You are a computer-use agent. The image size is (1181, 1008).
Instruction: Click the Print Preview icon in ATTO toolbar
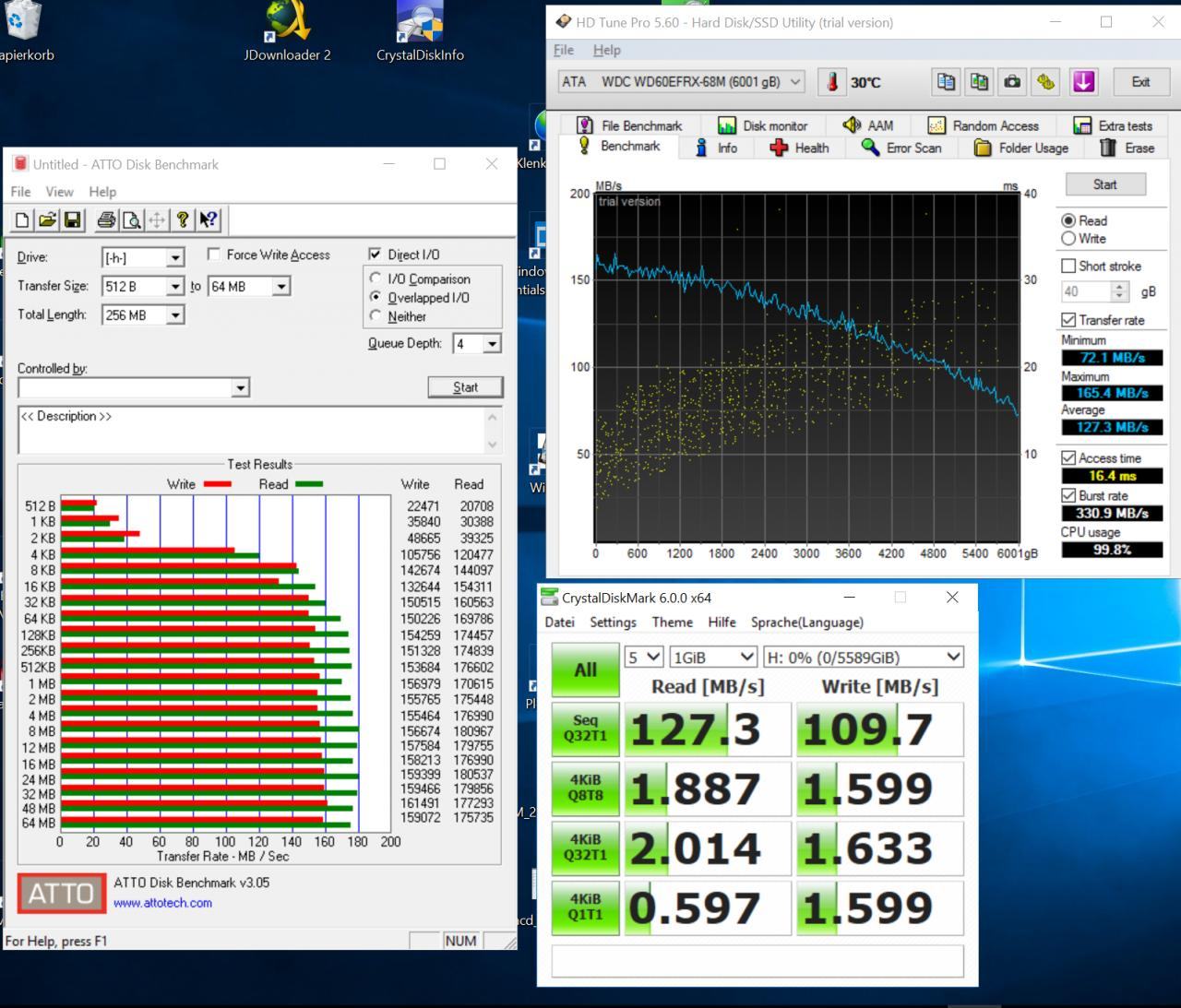point(132,219)
